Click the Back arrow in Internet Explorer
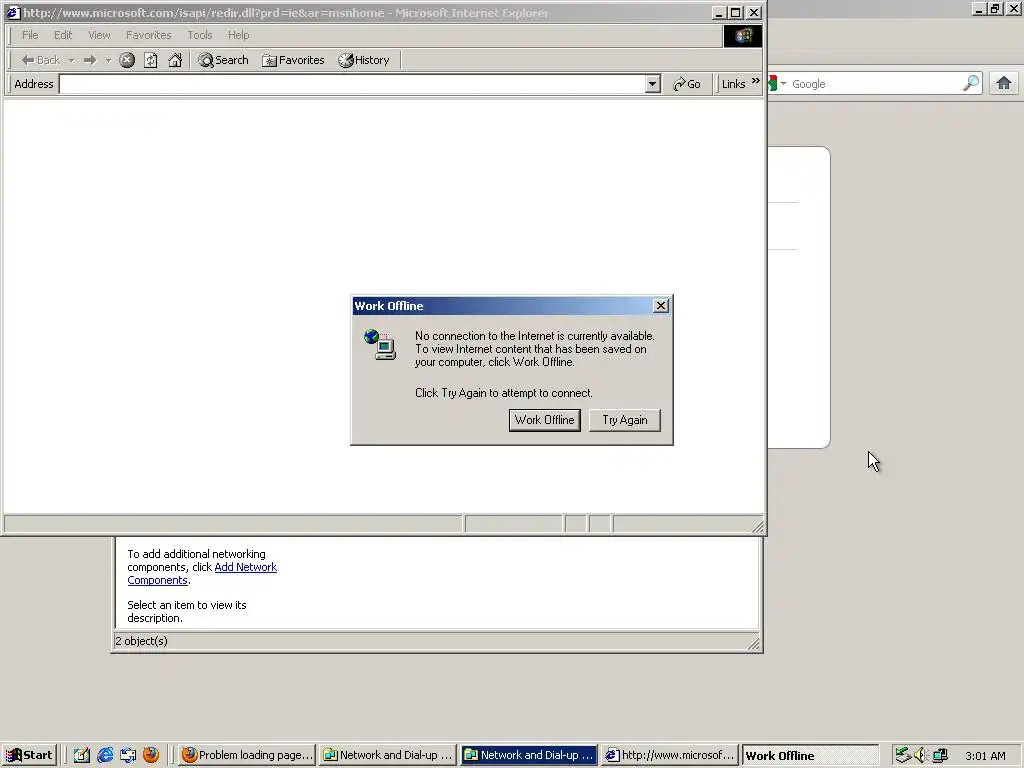1024x768 pixels. tap(40, 60)
